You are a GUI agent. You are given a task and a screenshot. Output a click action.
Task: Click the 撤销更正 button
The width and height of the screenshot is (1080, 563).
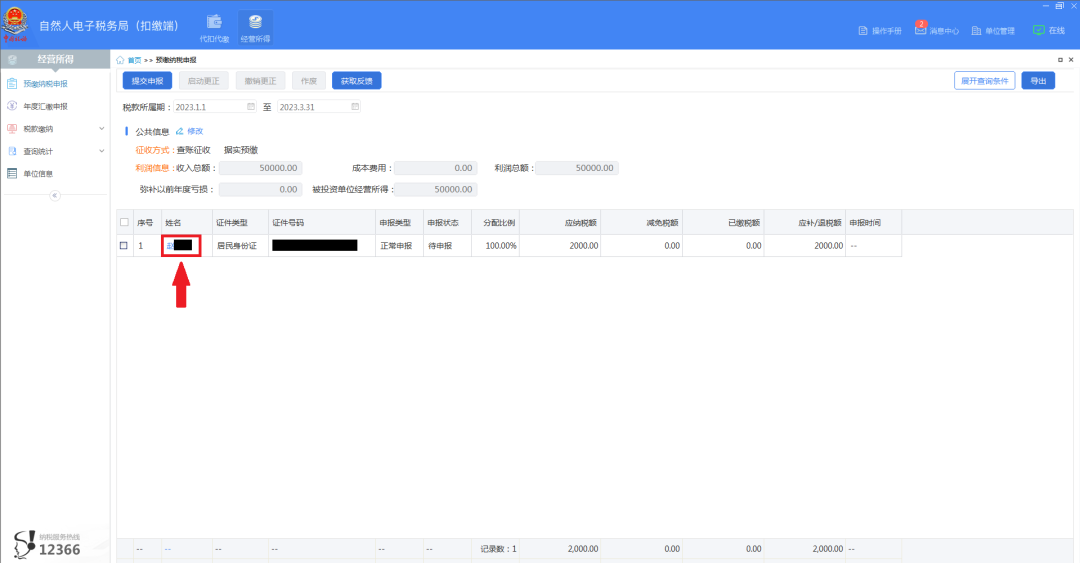(x=260, y=81)
